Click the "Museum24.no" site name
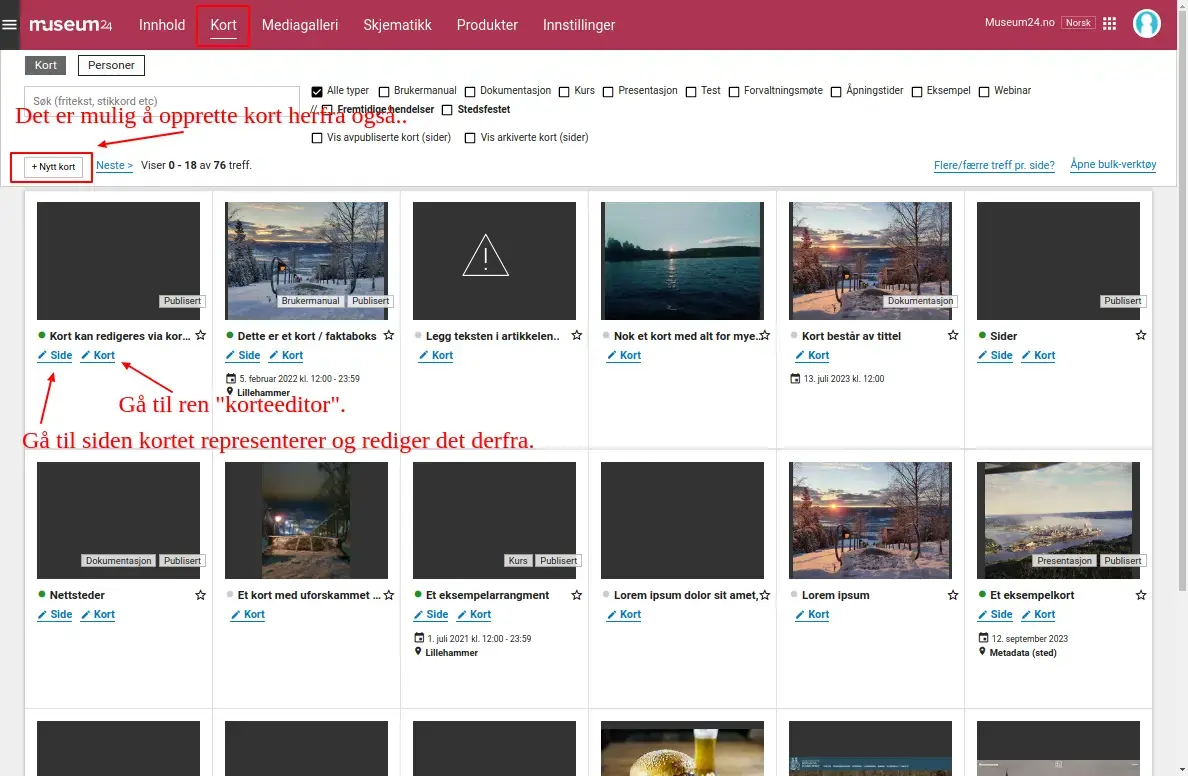 (x=1020, y=23)
